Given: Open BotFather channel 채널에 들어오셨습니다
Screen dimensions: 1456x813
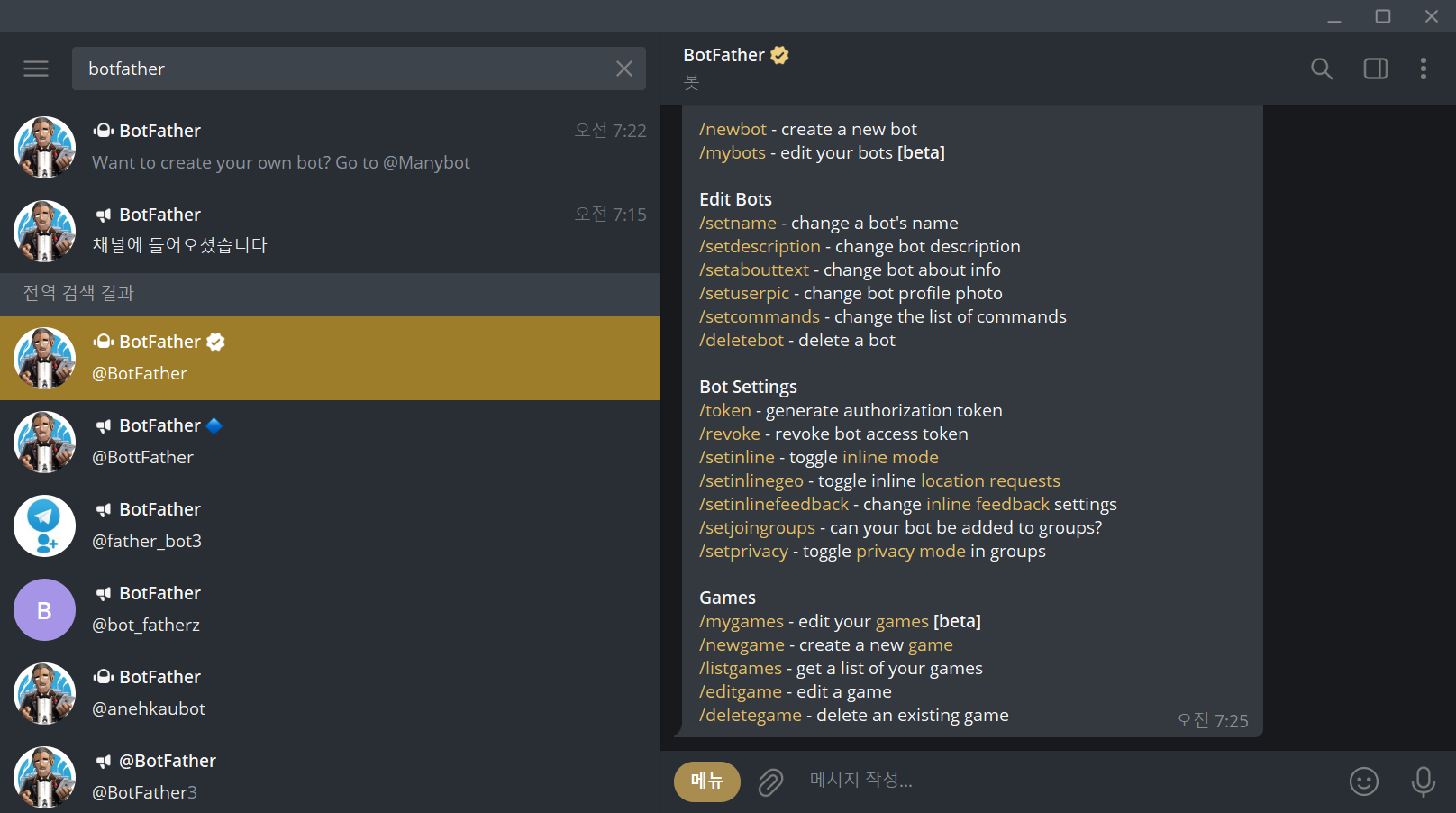Looking at the screenshot, I should 330,231.
